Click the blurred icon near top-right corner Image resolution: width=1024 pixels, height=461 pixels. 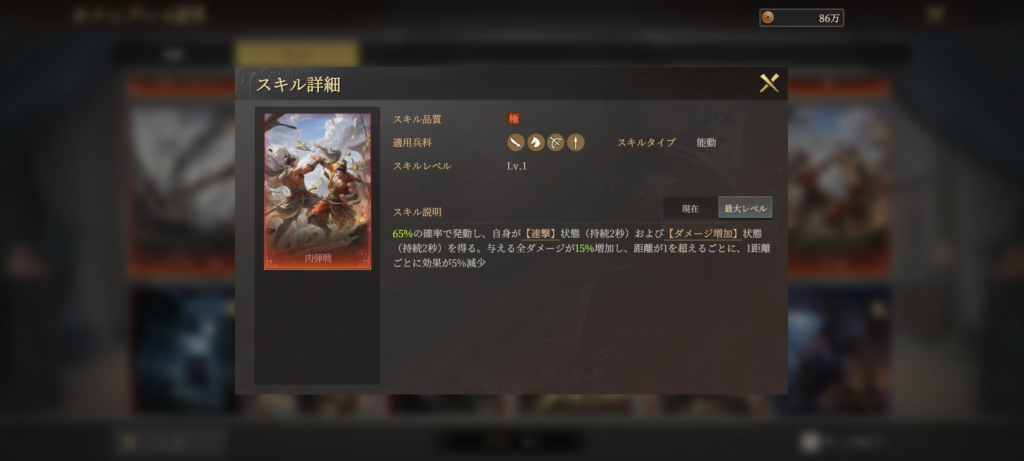point(935,14)
